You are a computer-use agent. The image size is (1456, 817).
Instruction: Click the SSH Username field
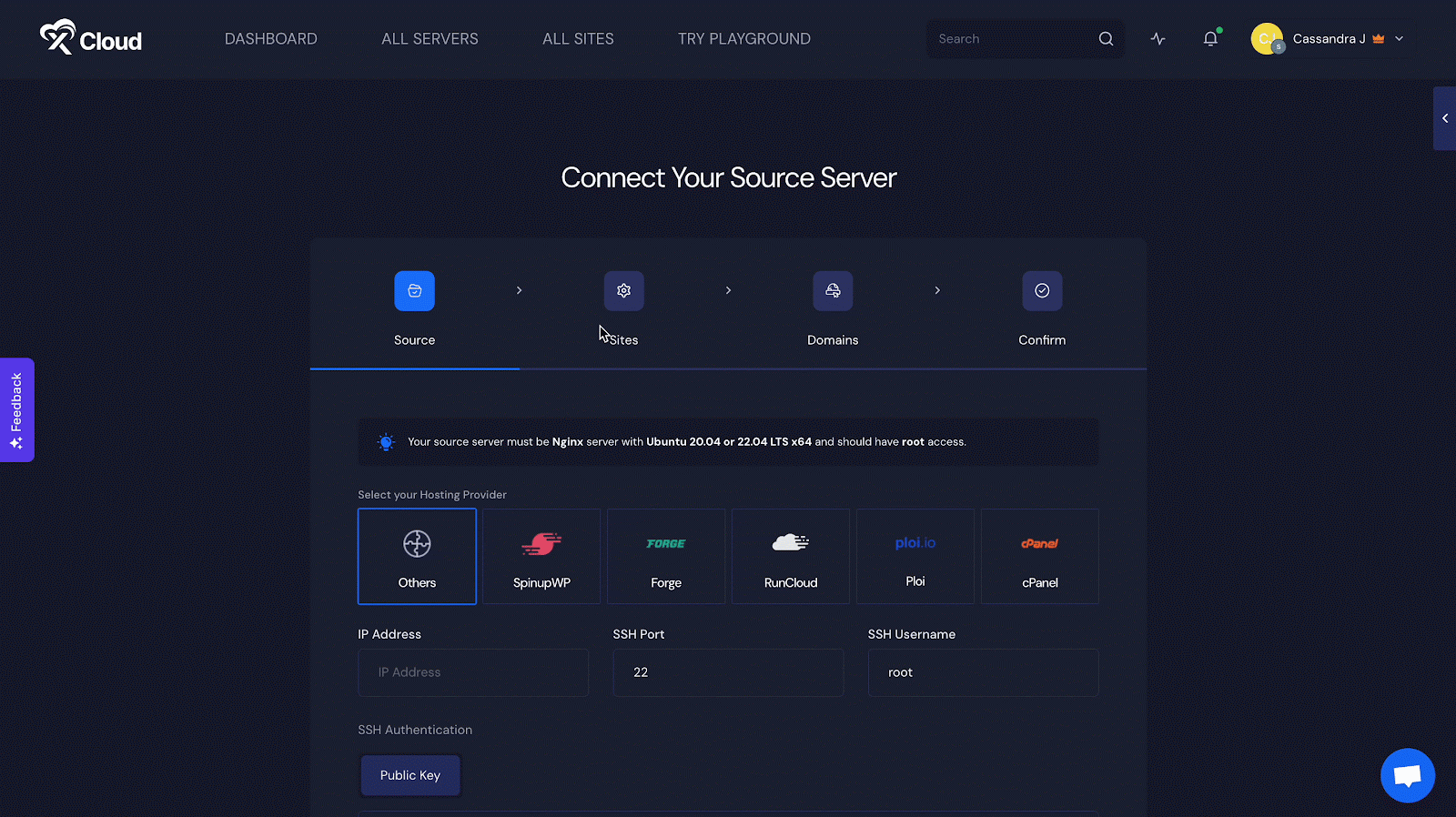(983, 672)
